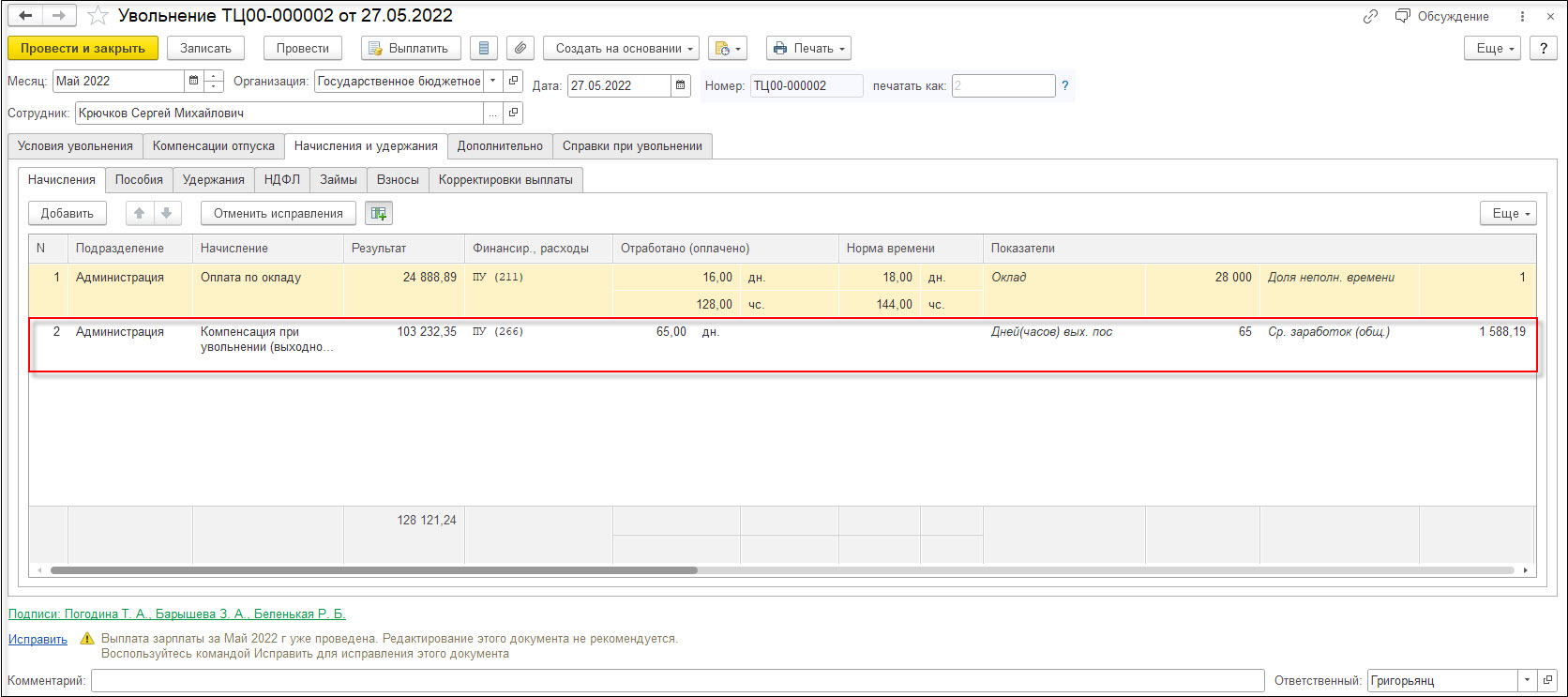Click the horizontal scrollbar of the table
This screenshot has width=1568, height=697.
point(373,570)
